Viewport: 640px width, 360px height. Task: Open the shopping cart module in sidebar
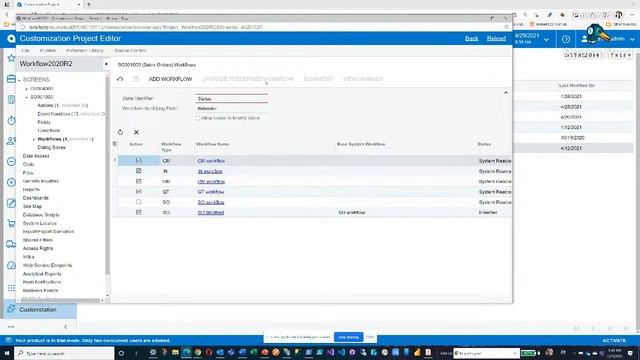tap(11, 224)
